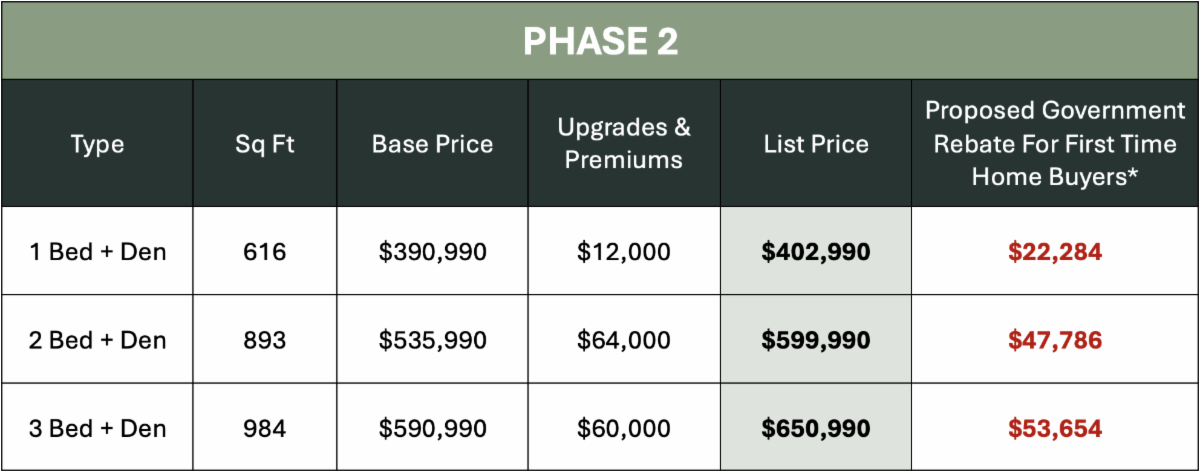Click the $402,990 list price cell
This screenshot has height=472, width=1200.
(816, 252)
